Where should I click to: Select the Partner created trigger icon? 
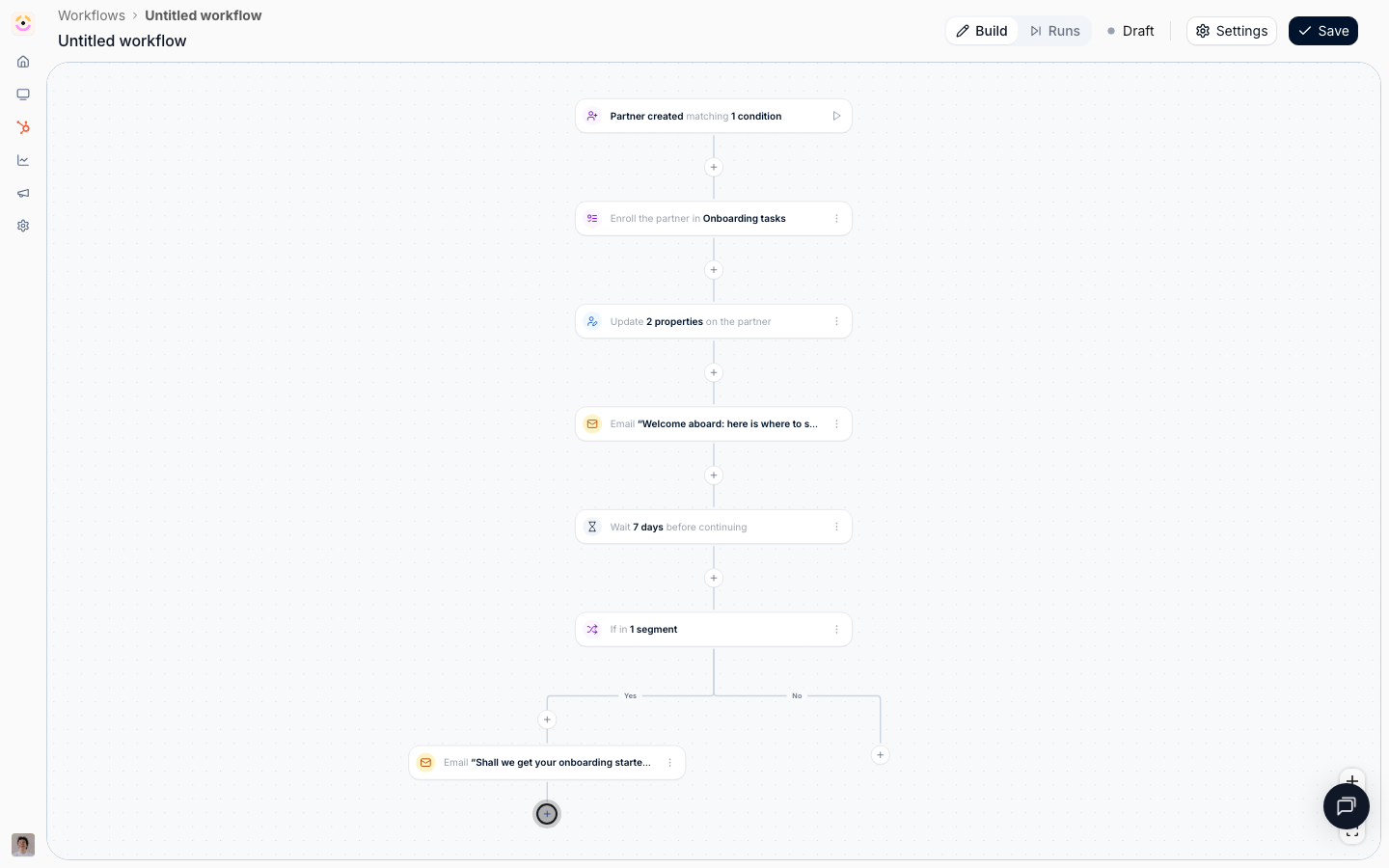point(592,116)
